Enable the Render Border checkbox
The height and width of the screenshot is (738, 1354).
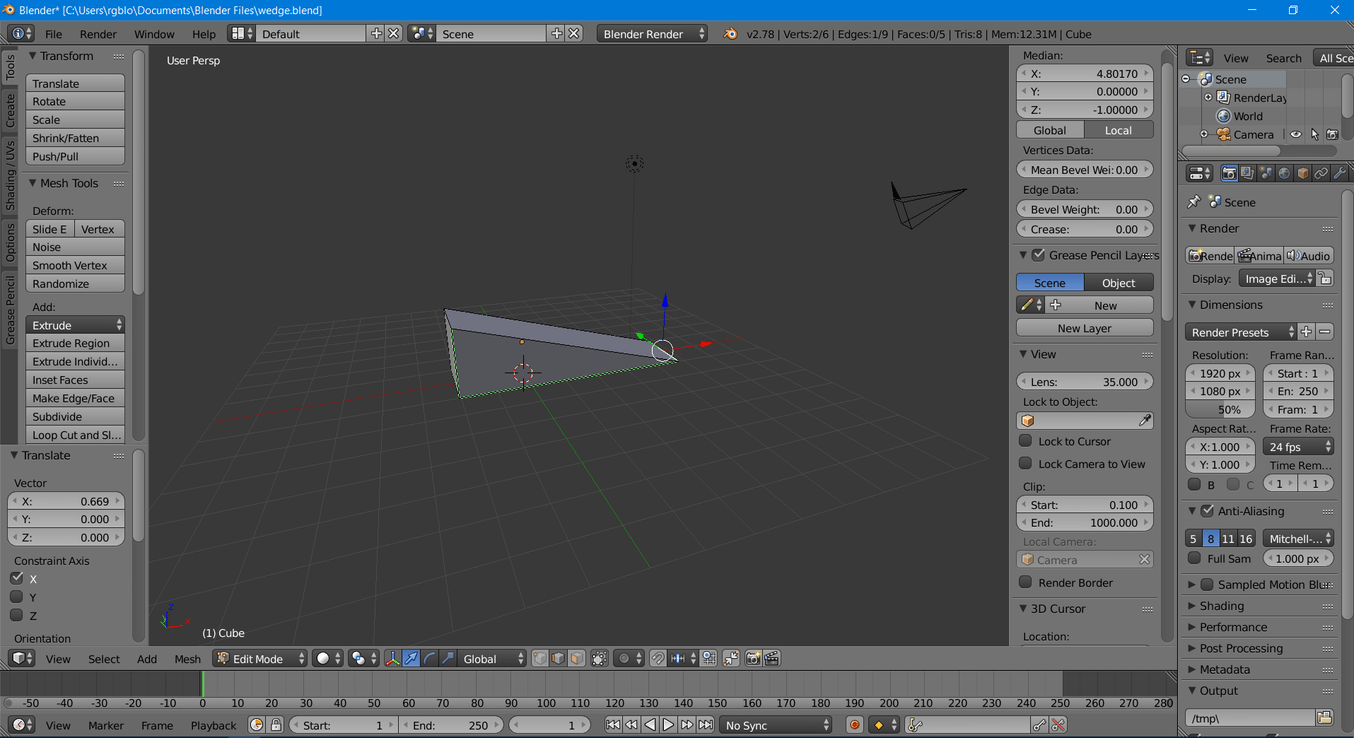pos(1026,582)
